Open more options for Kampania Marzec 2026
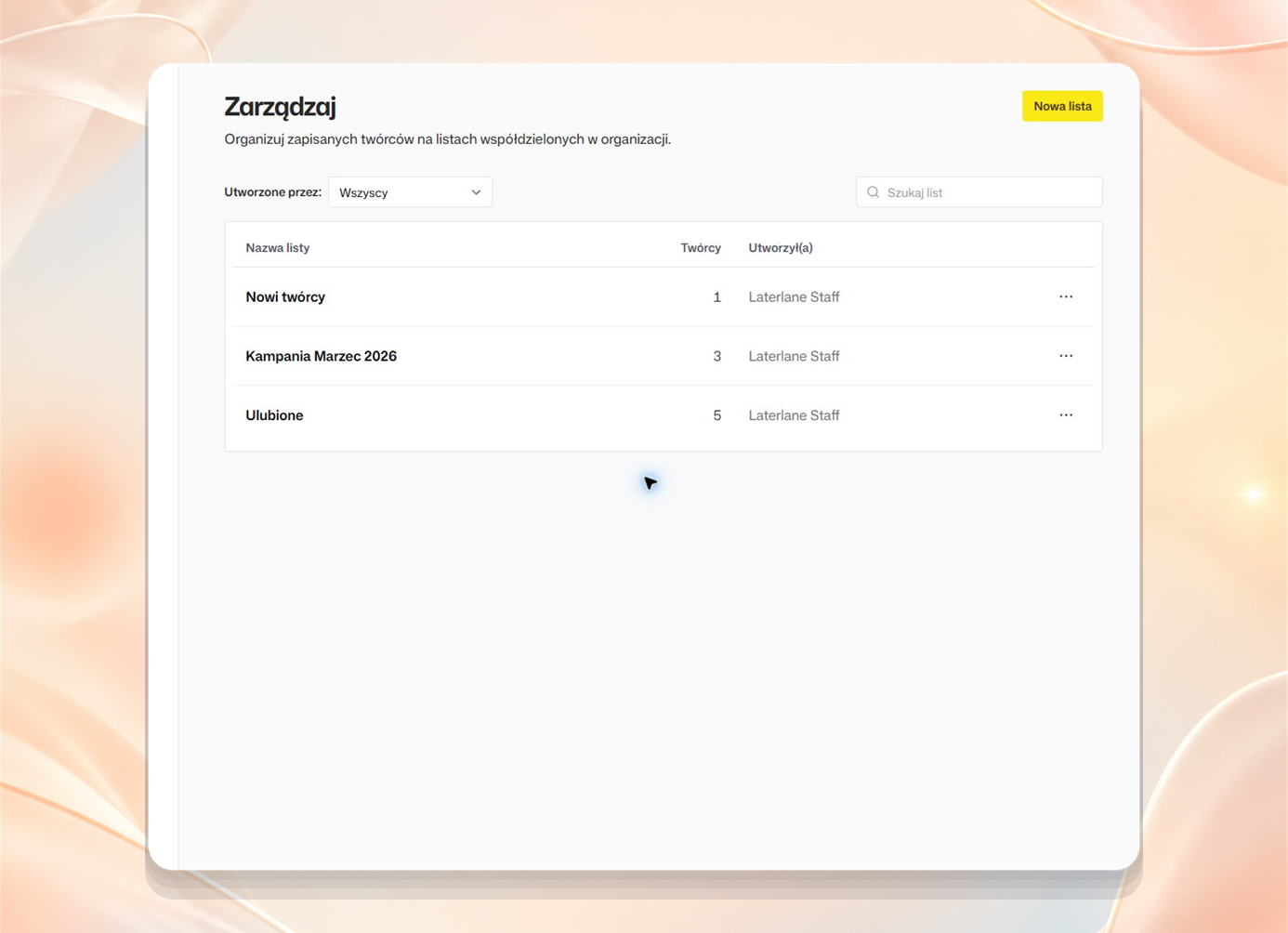The image size is (1288, 933). pos(1066,356)
